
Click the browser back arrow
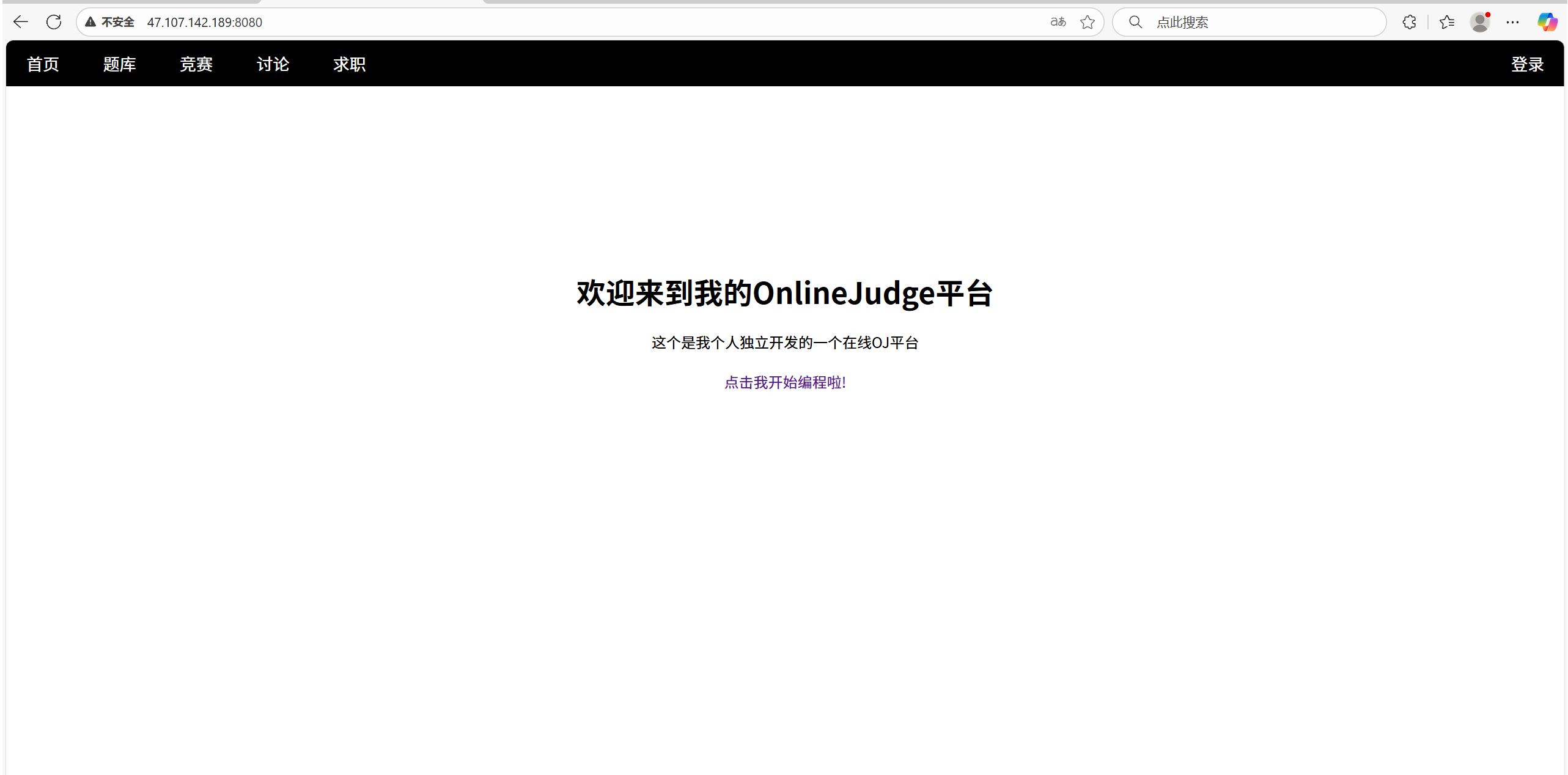pos(21,22)
